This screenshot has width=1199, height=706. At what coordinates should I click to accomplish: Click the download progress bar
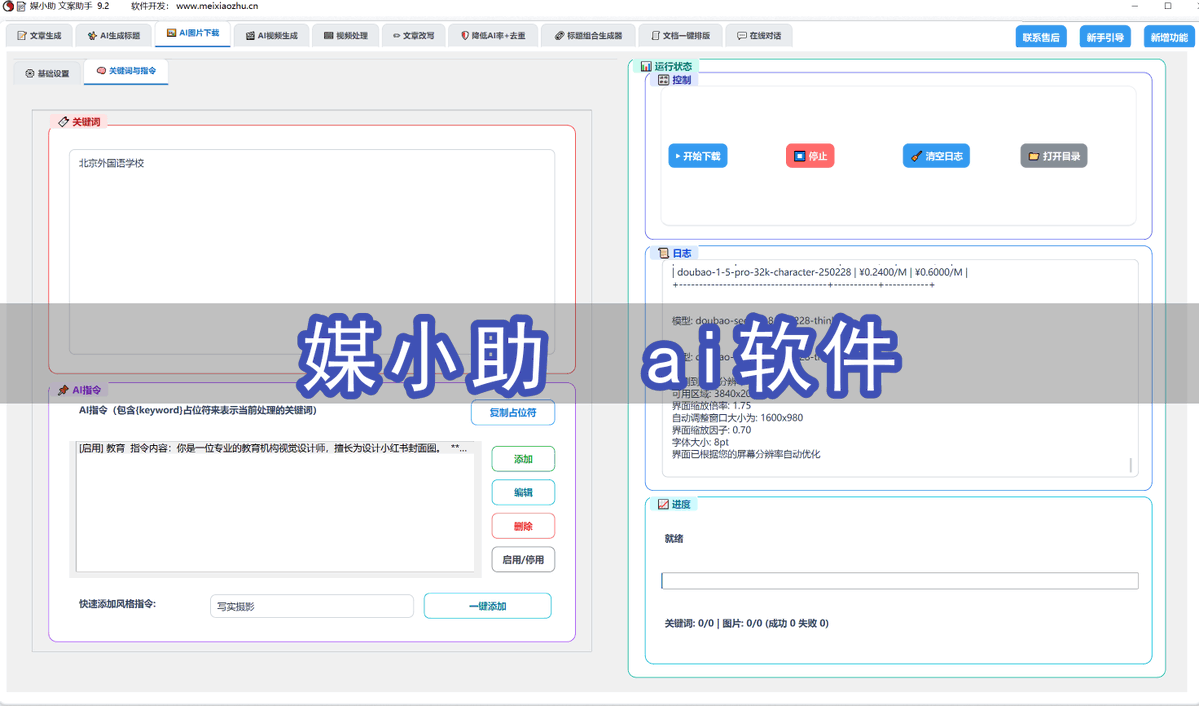899,581
